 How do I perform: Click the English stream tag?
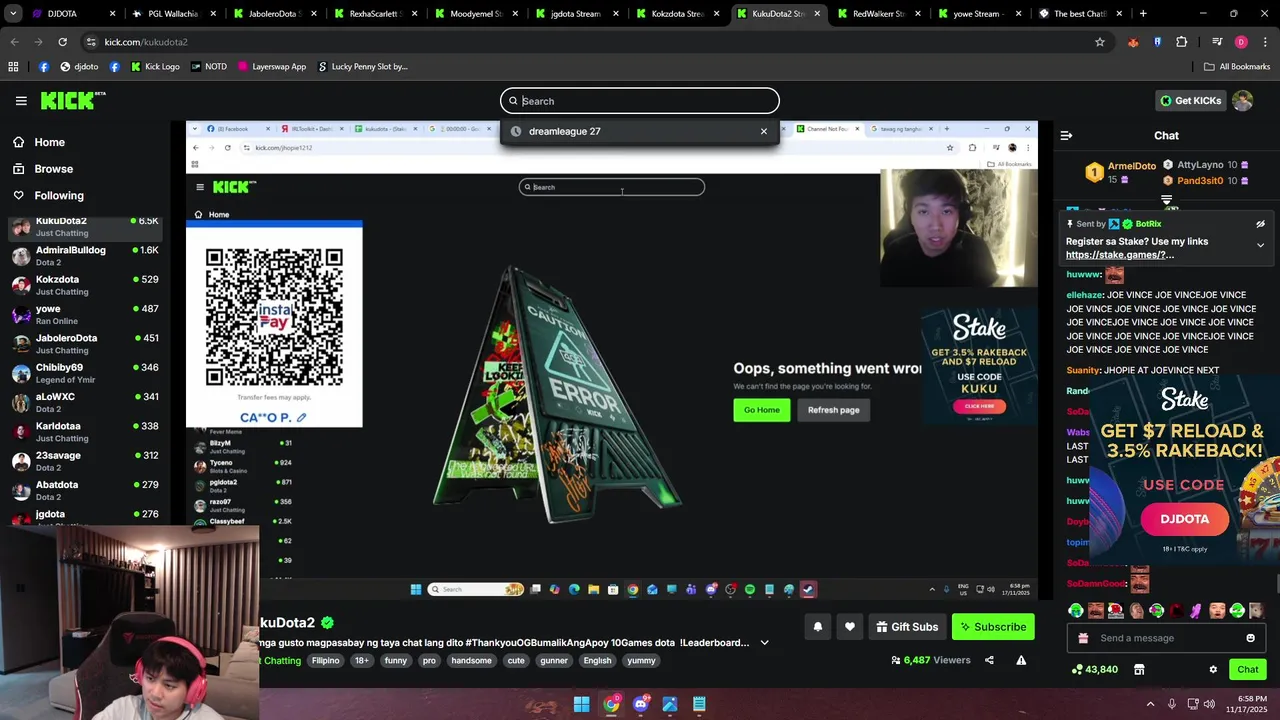[x=597, y=661]
